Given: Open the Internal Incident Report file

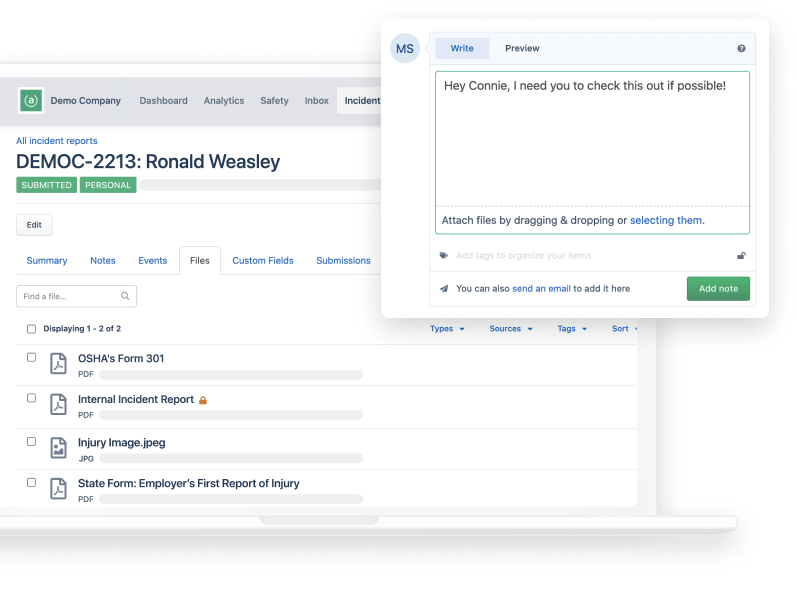Looking at the screenshot, I should [x=136, y=400].
